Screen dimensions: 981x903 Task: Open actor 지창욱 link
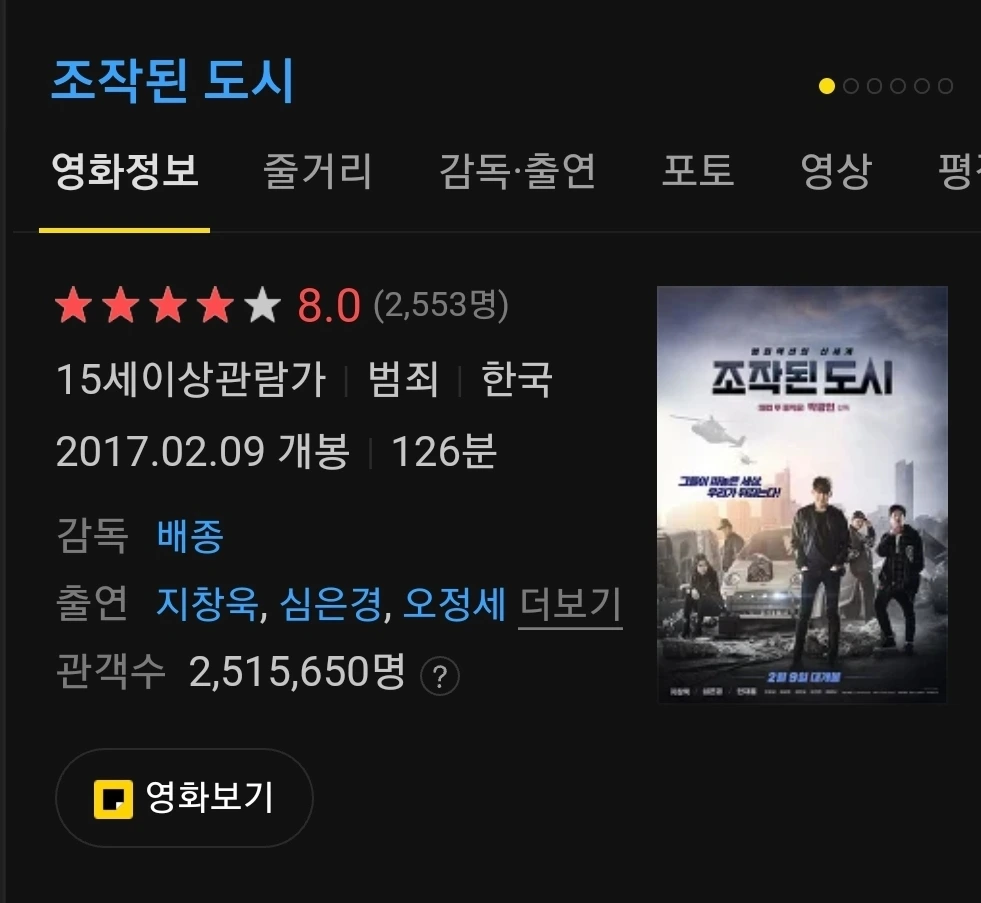[208, 605]
